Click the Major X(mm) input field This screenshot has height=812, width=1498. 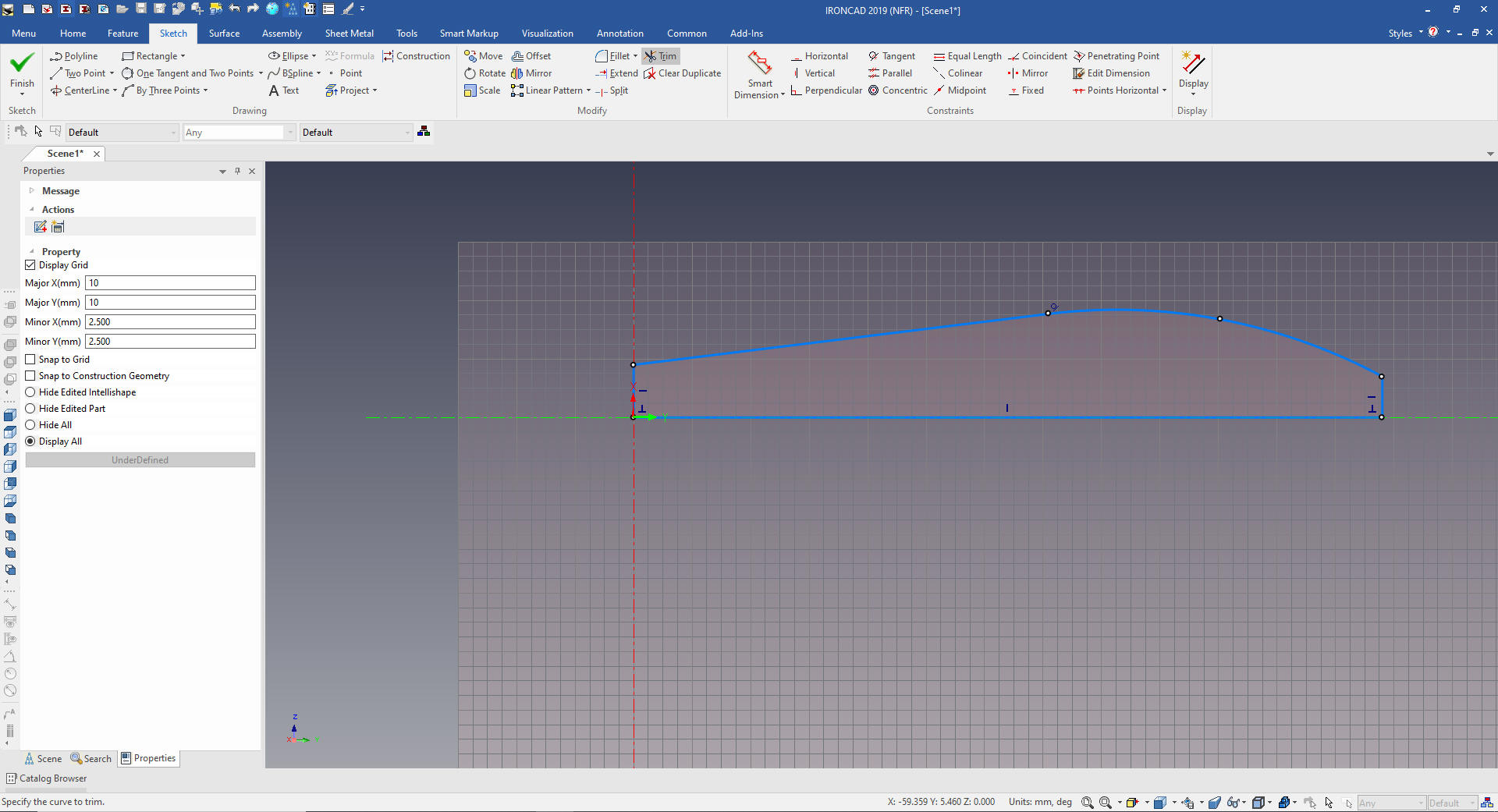click(x=170, y=283)
